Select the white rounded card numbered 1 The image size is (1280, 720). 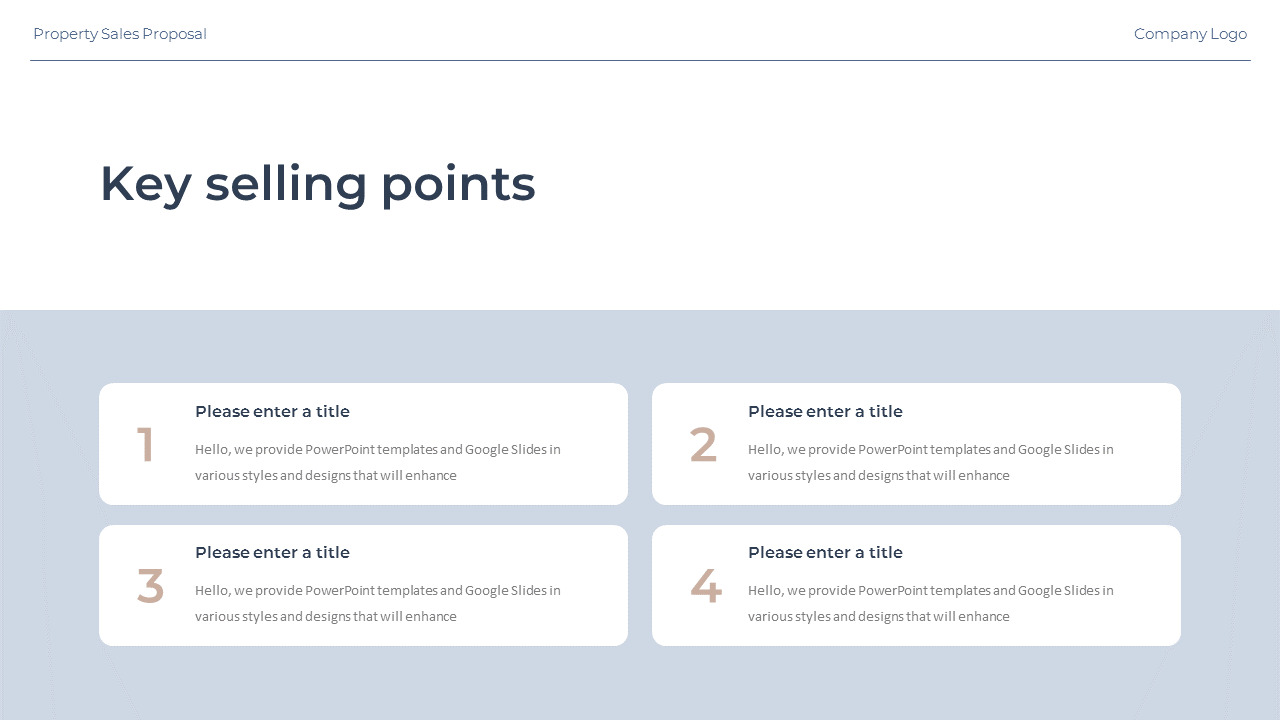(363, 444)
